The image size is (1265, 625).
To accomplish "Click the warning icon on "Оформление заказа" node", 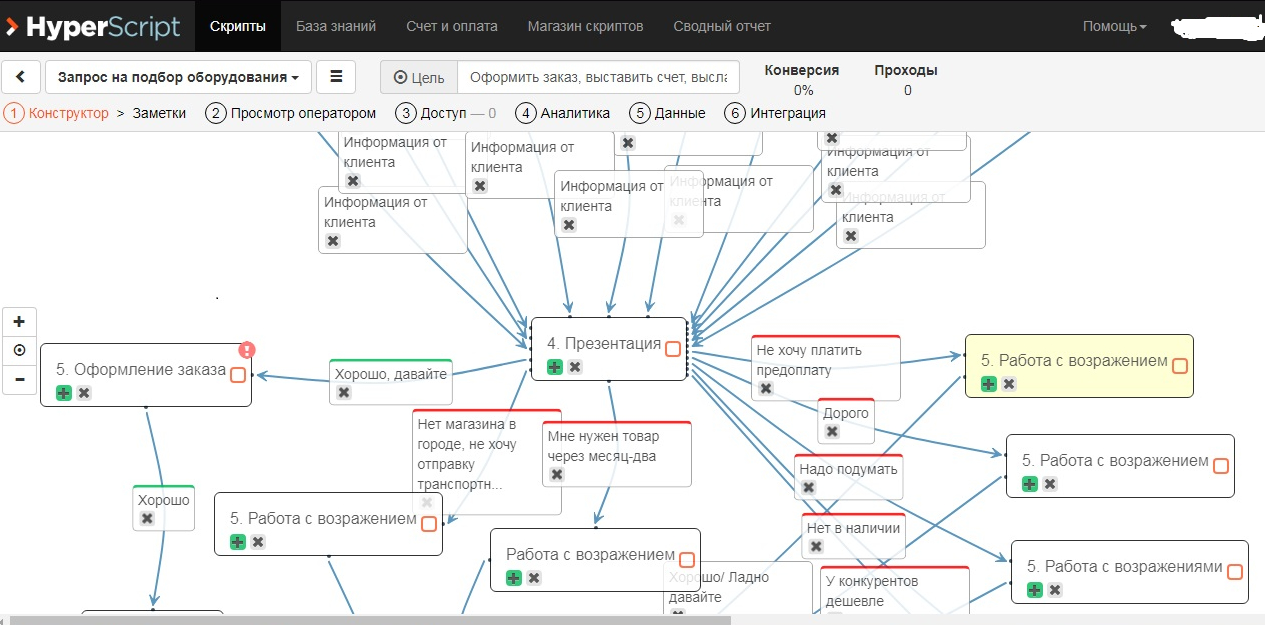I will [246, 350].
